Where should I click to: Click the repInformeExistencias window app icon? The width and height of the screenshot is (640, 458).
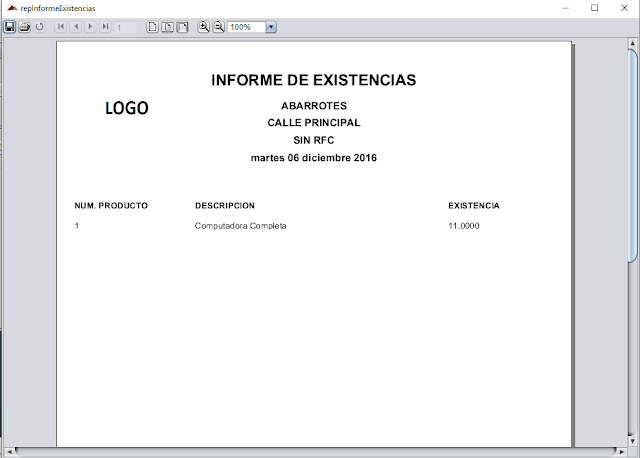[x=9, y=7]
